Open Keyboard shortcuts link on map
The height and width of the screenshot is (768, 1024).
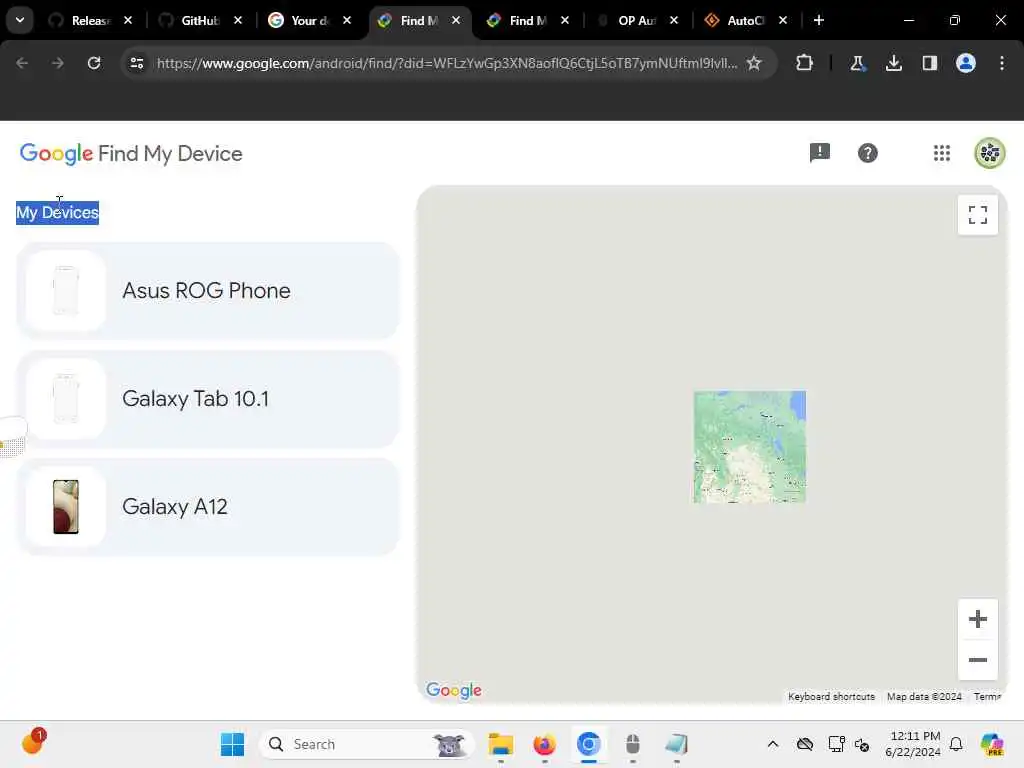tap(831, 697)
